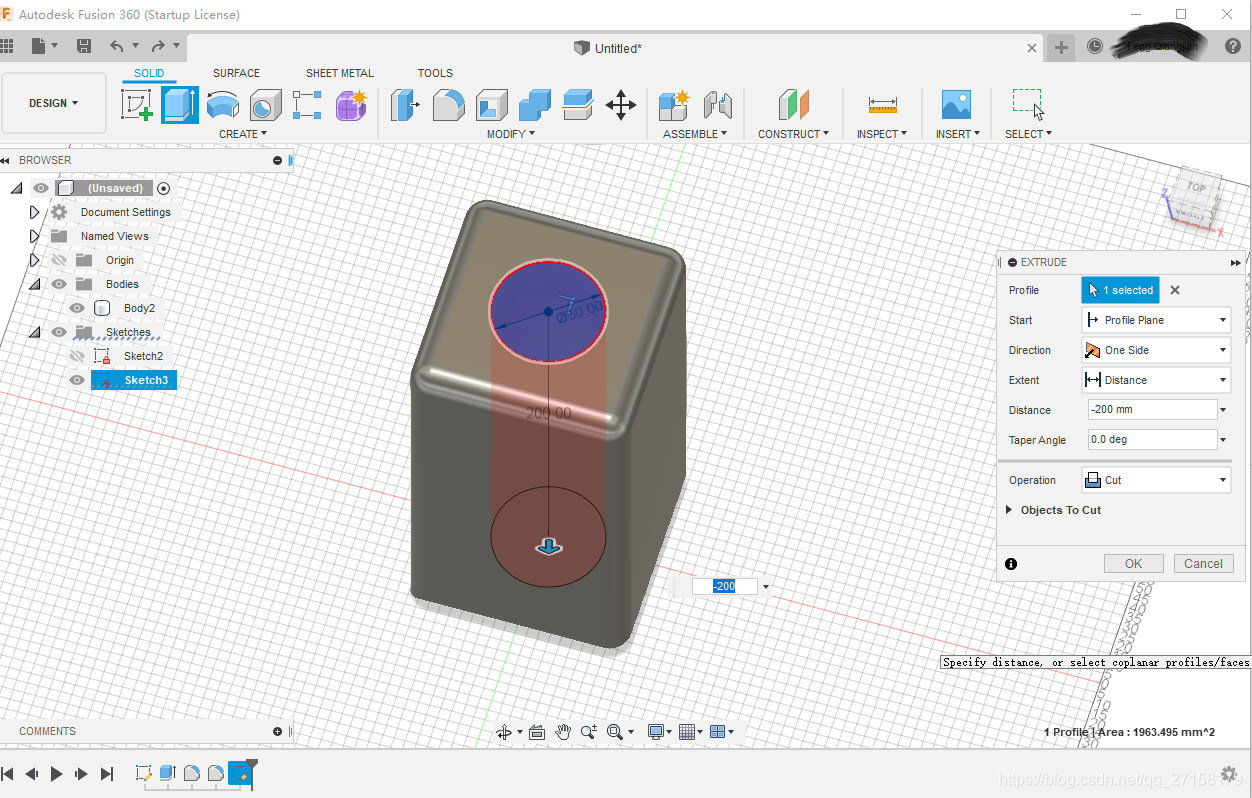Show Sketch2 via its visibility eye
This screenshot has width=1252, height=798.
click(77, 356)
